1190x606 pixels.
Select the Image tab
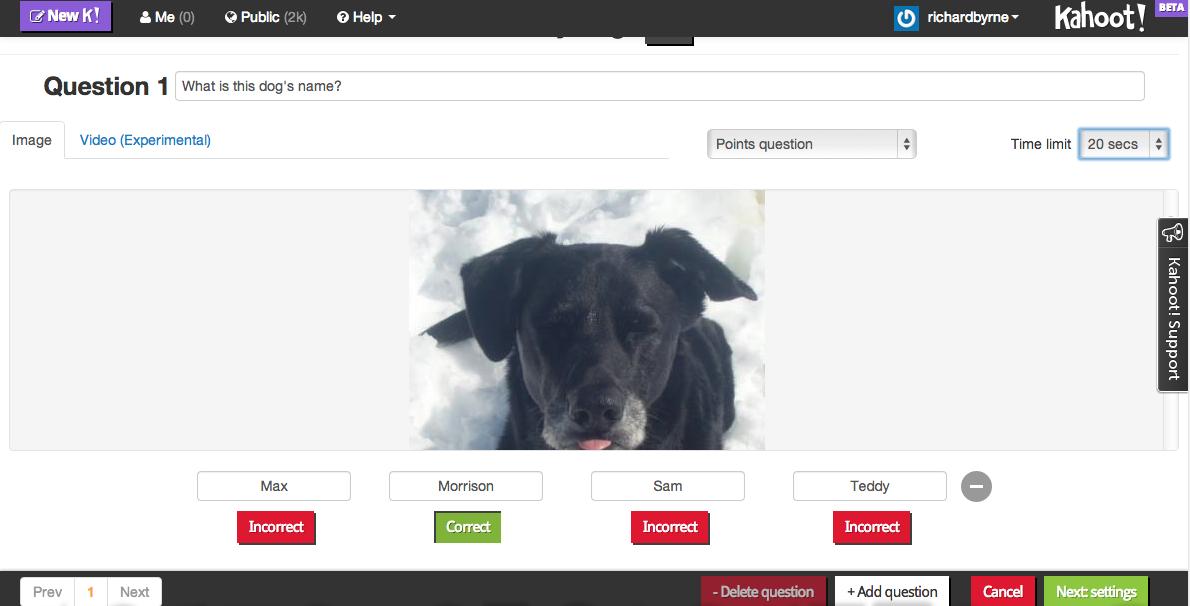[32, 140]
